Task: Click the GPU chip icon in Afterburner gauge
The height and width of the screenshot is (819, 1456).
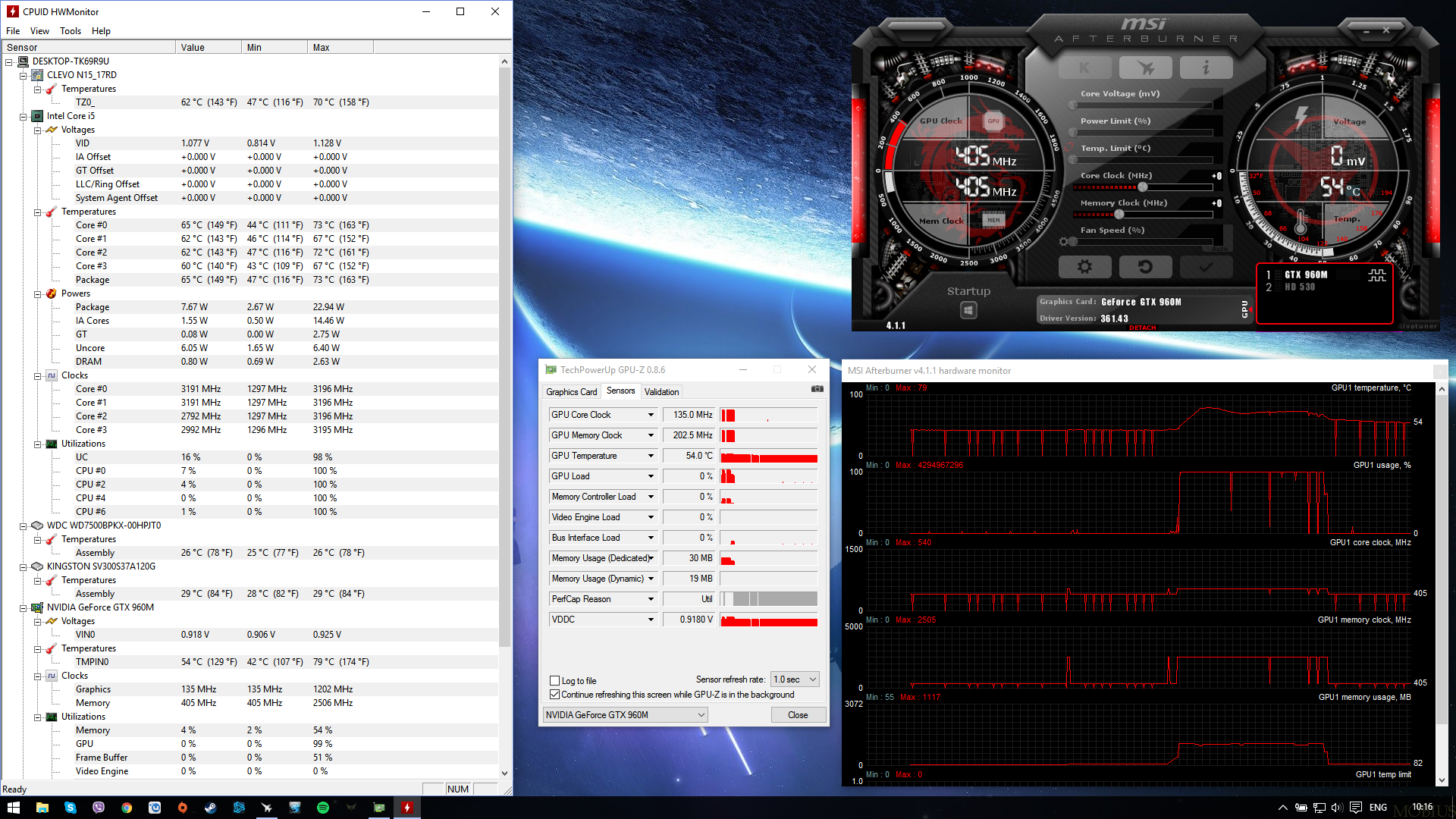Action: [993, 121]
